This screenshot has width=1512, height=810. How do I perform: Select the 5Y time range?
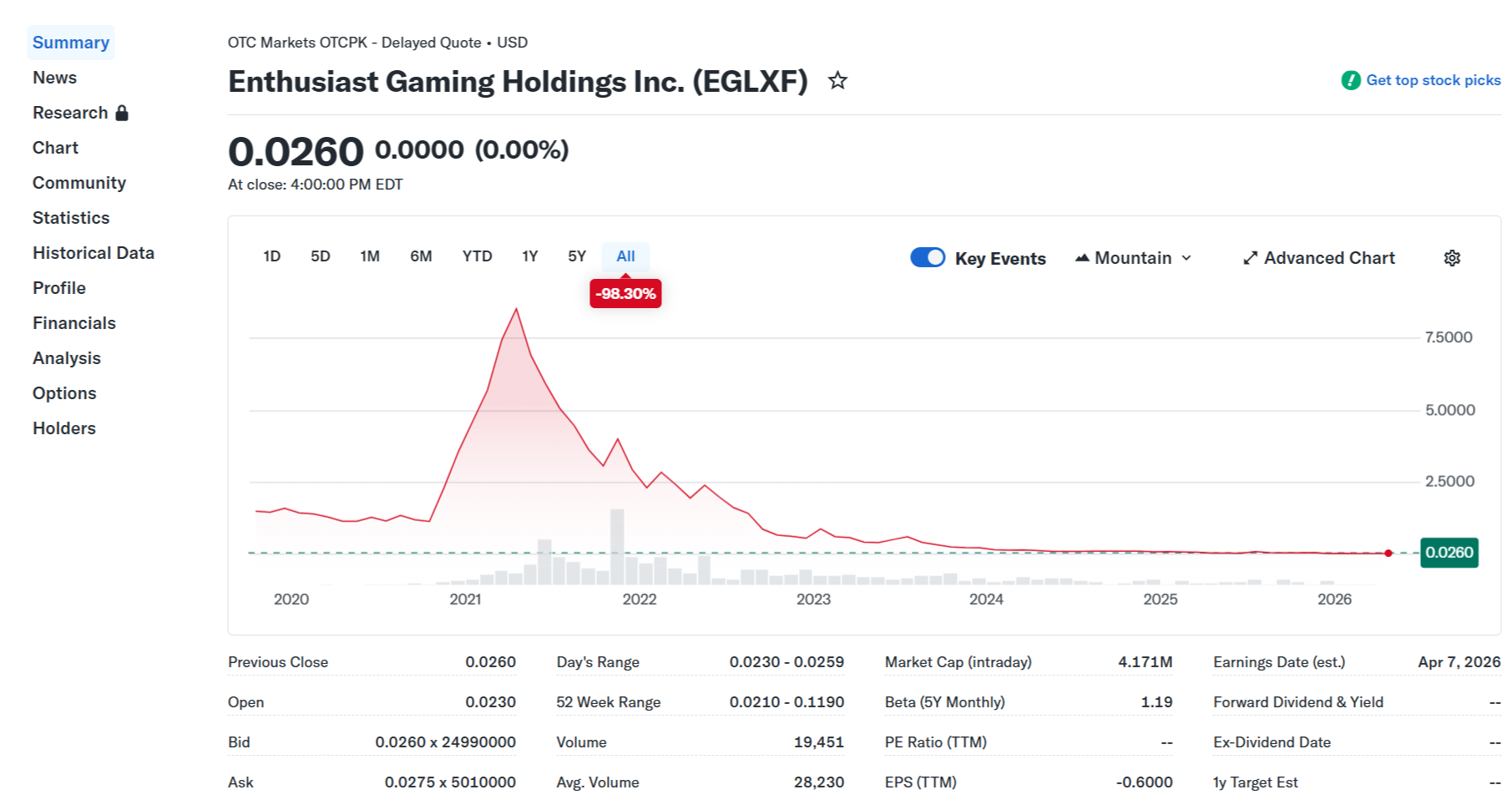[x=577, y=256]
